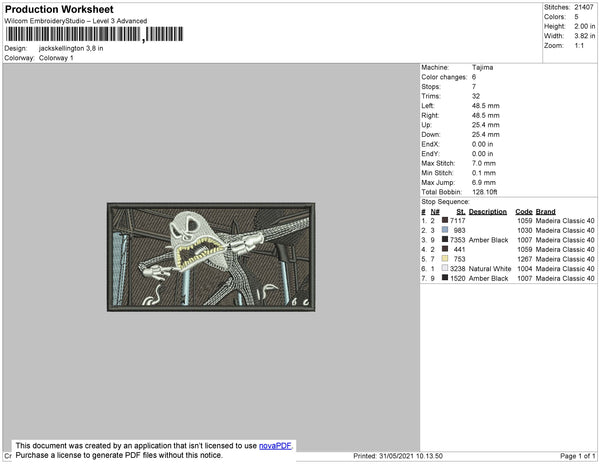This screenshot has width=600, height=464.
Task: Select 'Wilcom EmbroideryStudio – Level 3 Advanced' text
Action: click(76, 21)
